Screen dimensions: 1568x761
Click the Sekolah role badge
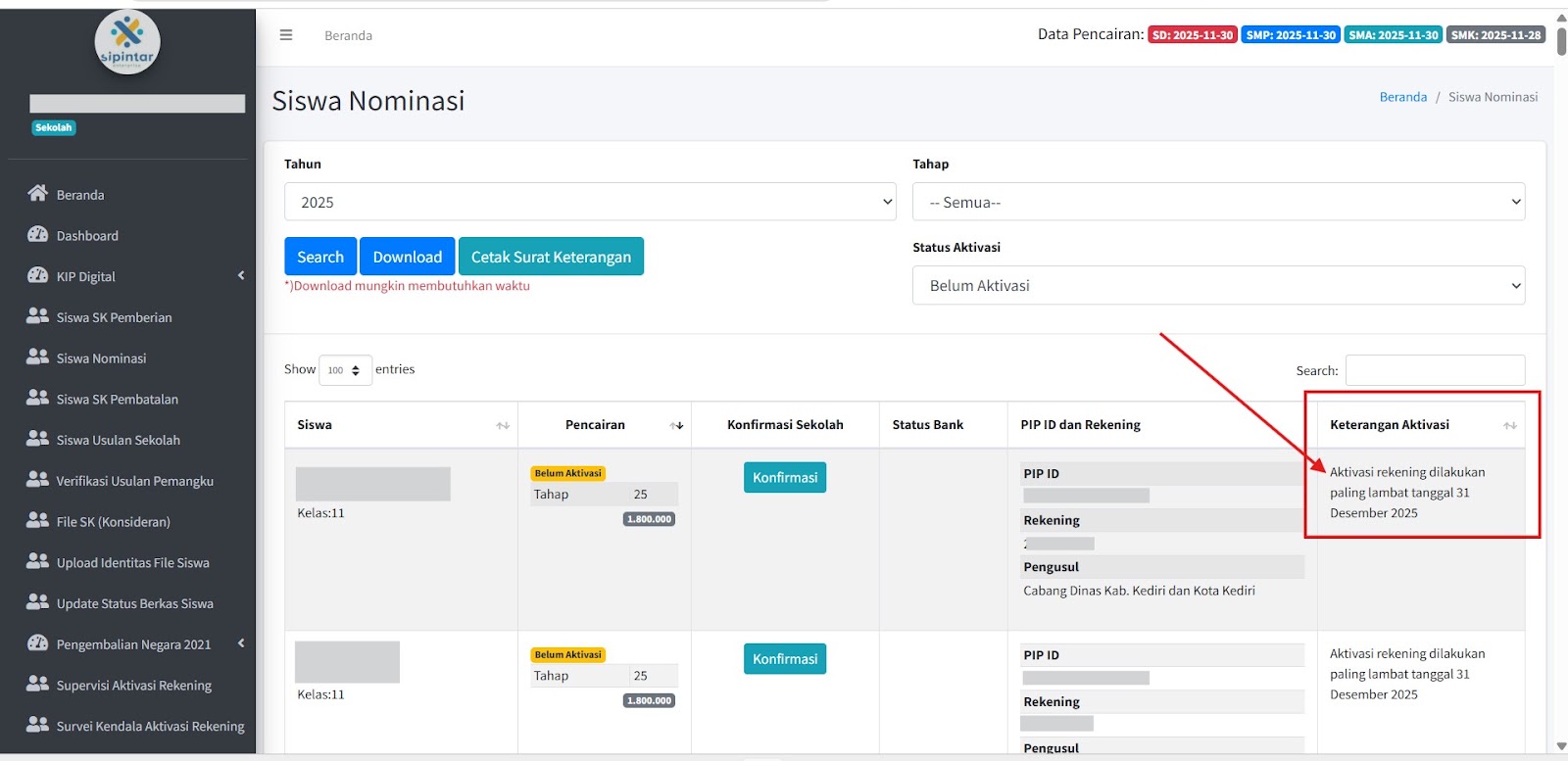[x=54, y=127]
